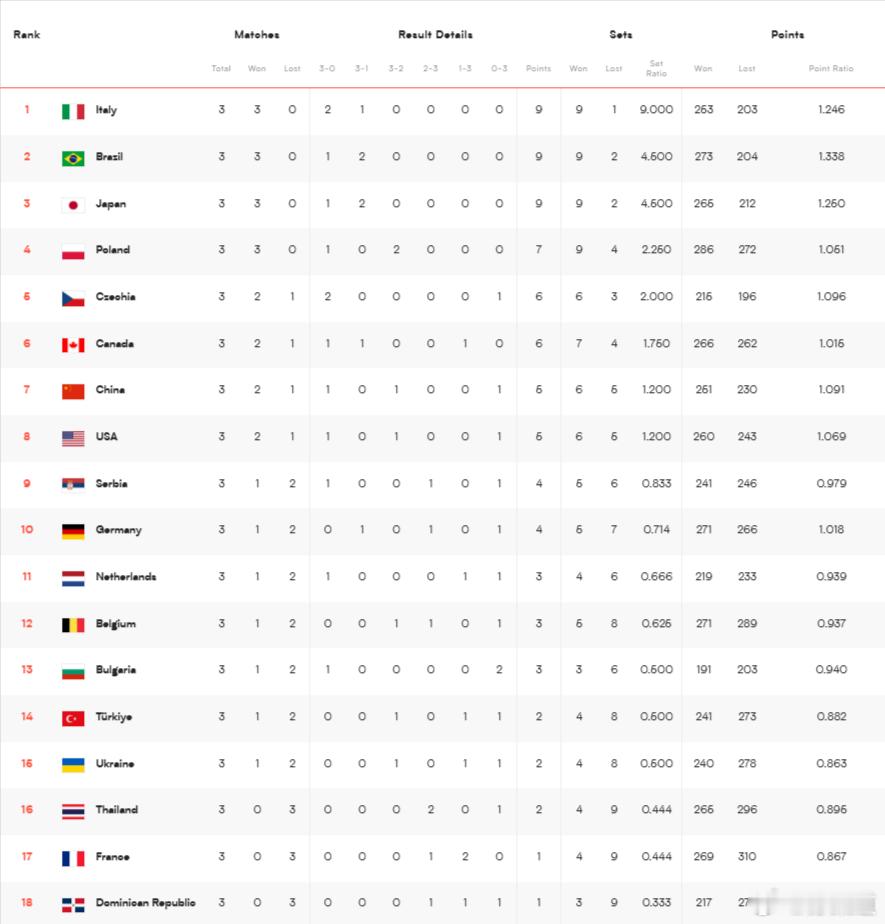Screen dimensions: 885x924
Task: Click the Türkiye flag icon
Action: 73,718
